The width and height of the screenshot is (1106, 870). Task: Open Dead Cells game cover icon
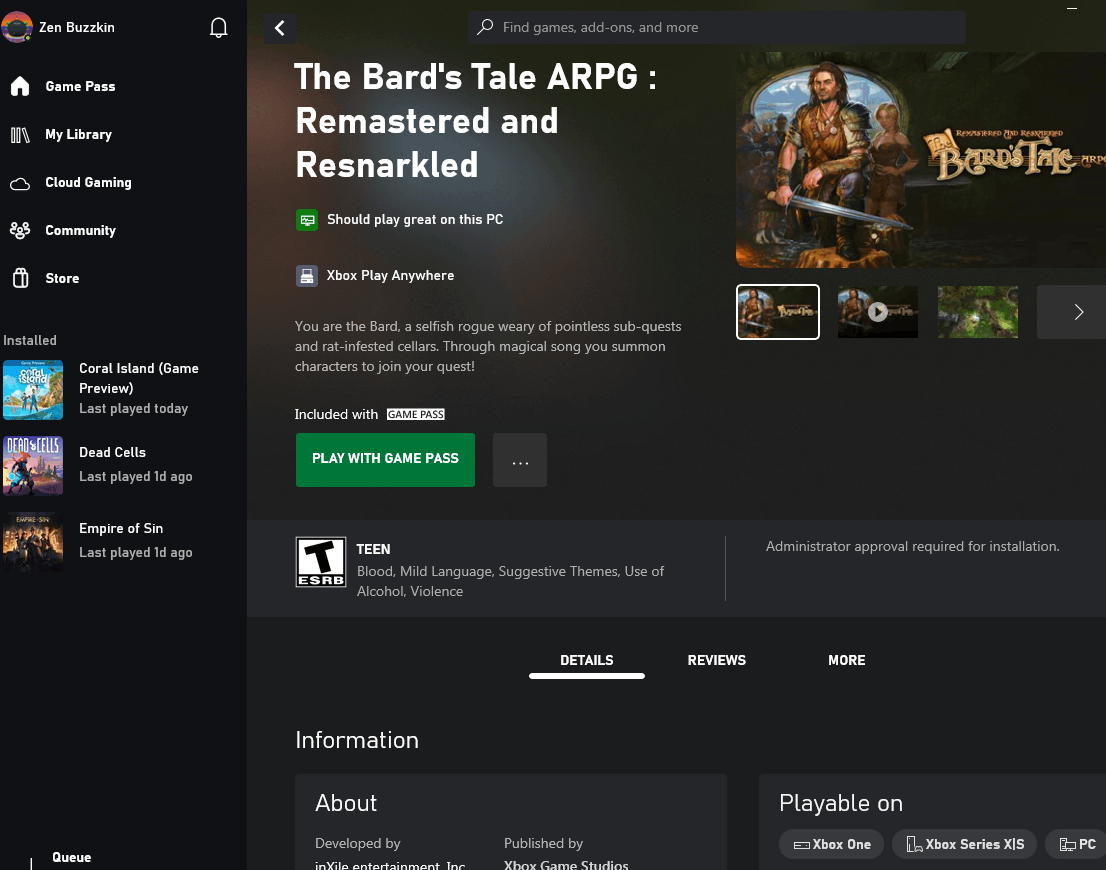pos(33,465)
